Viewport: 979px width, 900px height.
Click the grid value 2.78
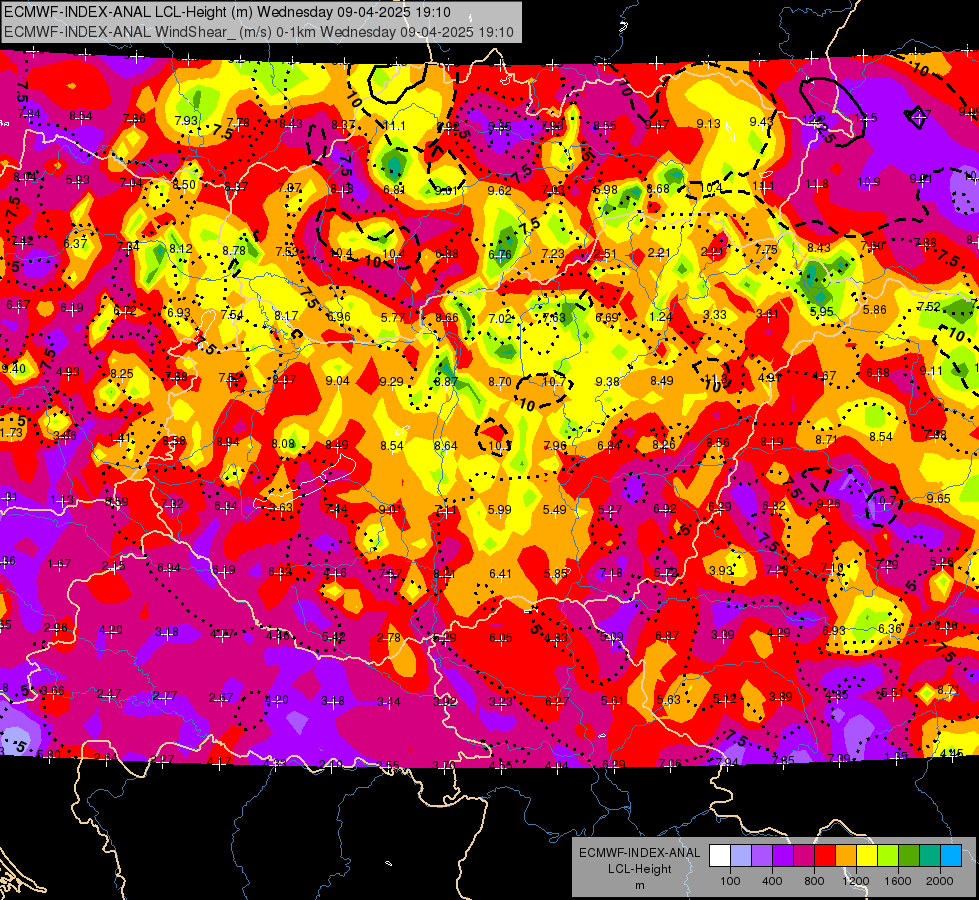pyautogui.click(x=389, y=637)
